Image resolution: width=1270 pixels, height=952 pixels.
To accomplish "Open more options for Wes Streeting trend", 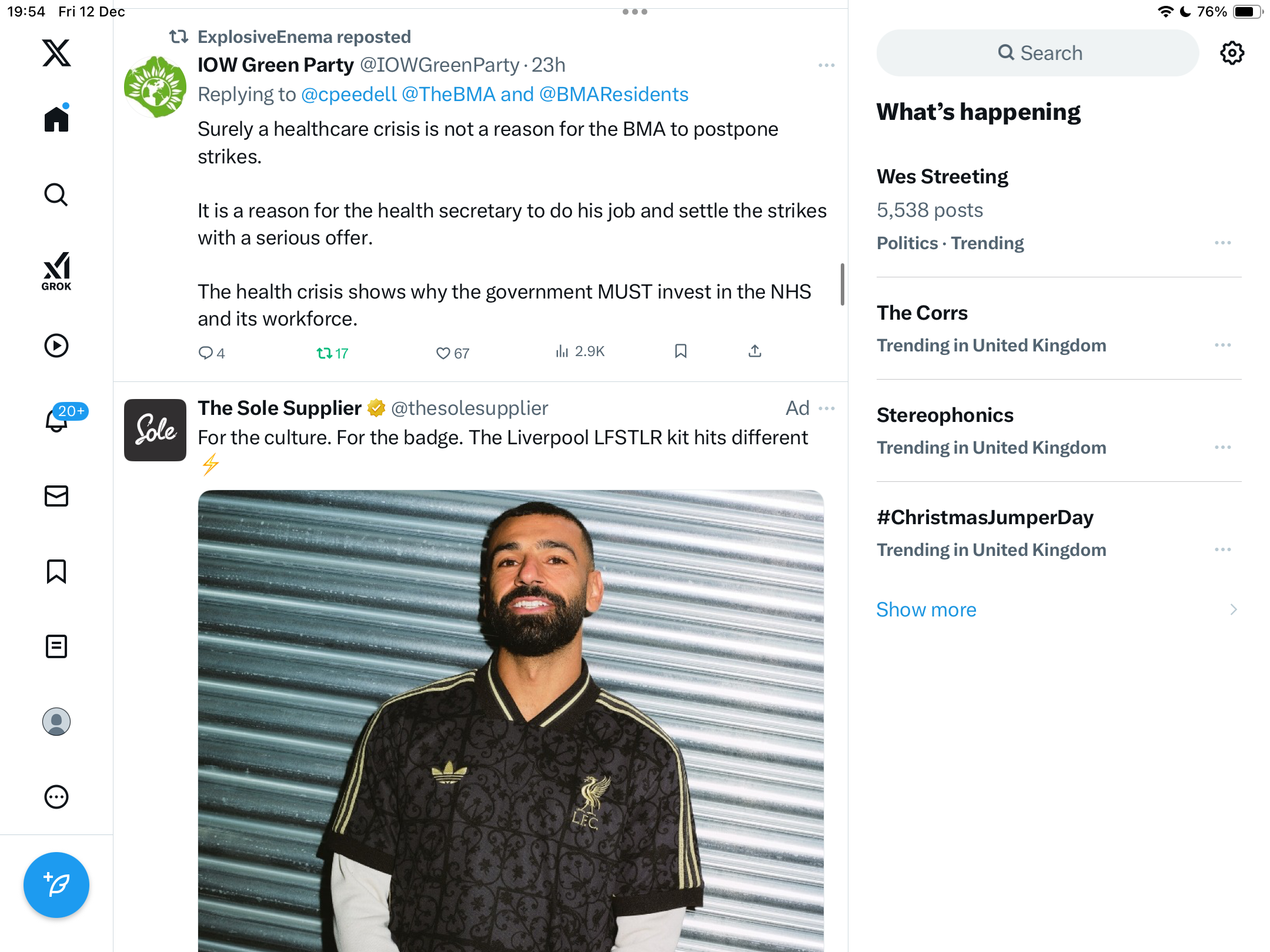I will point(1222,243).
